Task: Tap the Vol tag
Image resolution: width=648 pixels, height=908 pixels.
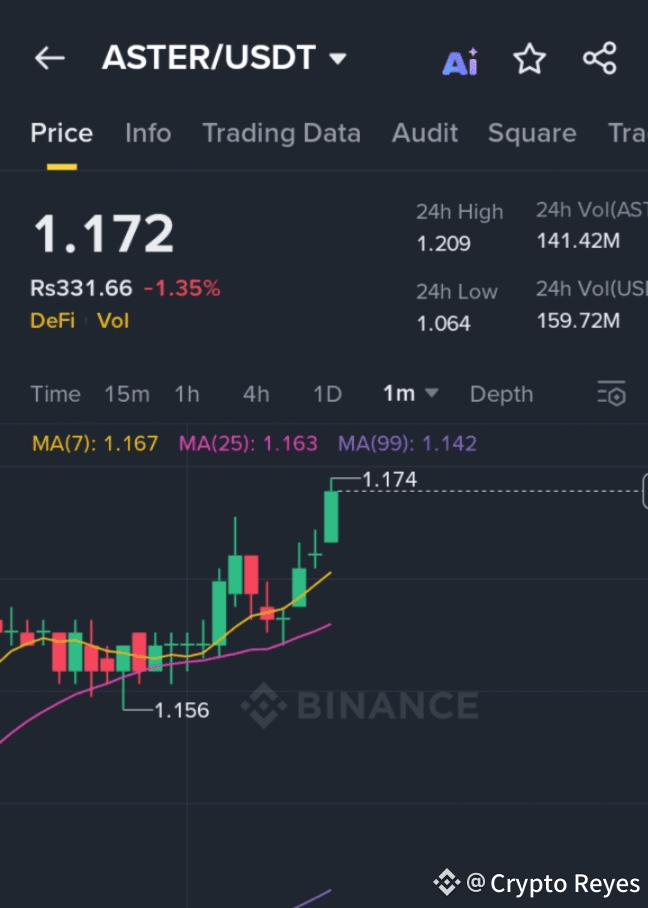Action: tap(113, 321)
